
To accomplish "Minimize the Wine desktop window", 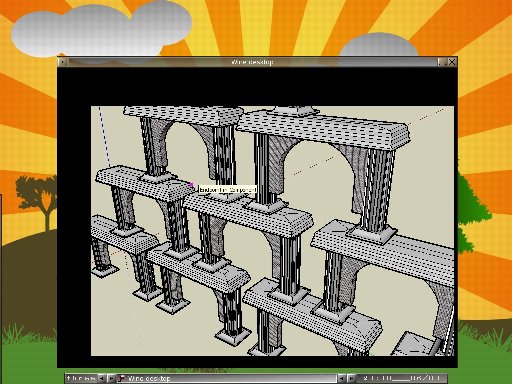I will pos(441,62).
